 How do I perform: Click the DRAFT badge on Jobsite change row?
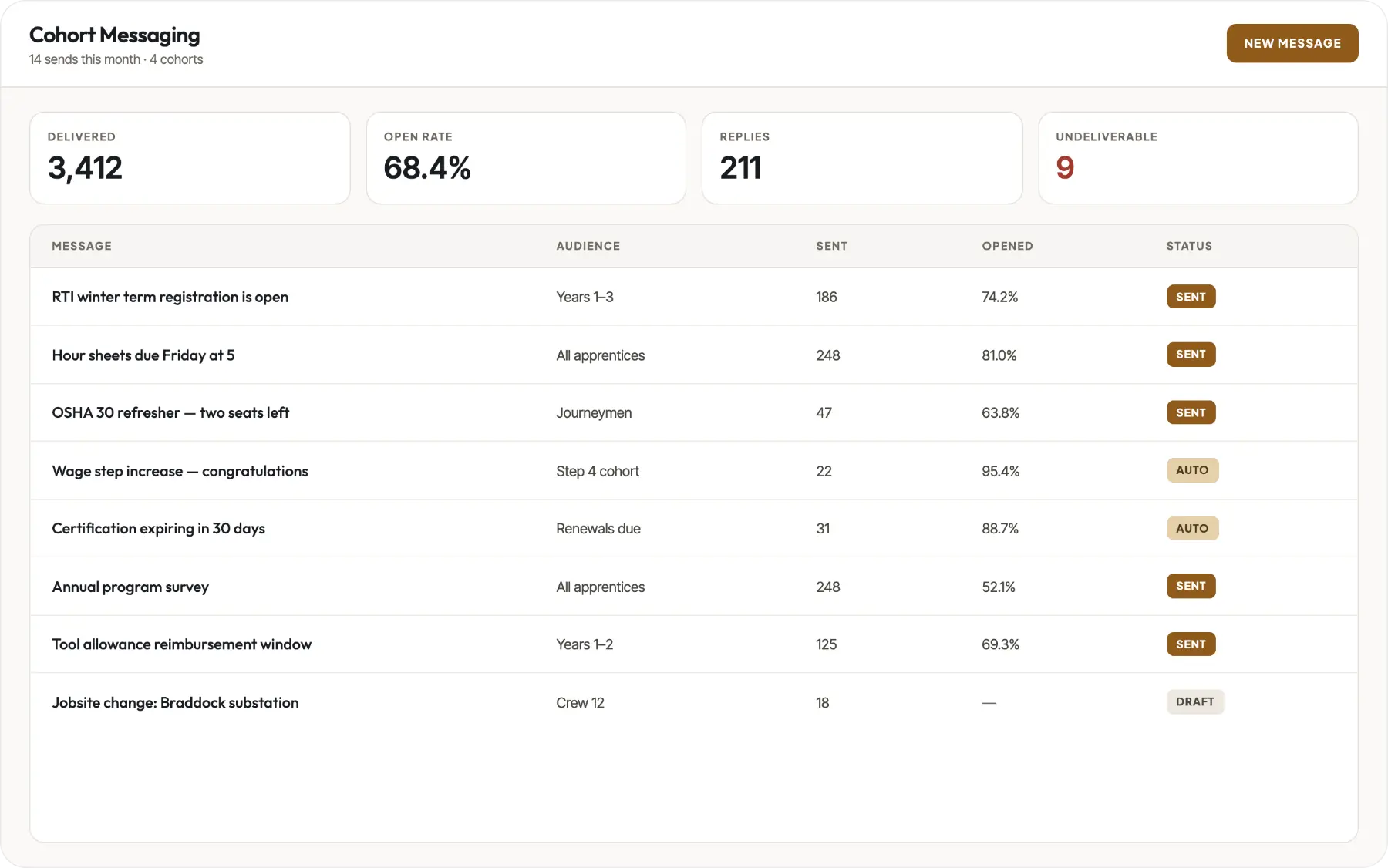1195,701
